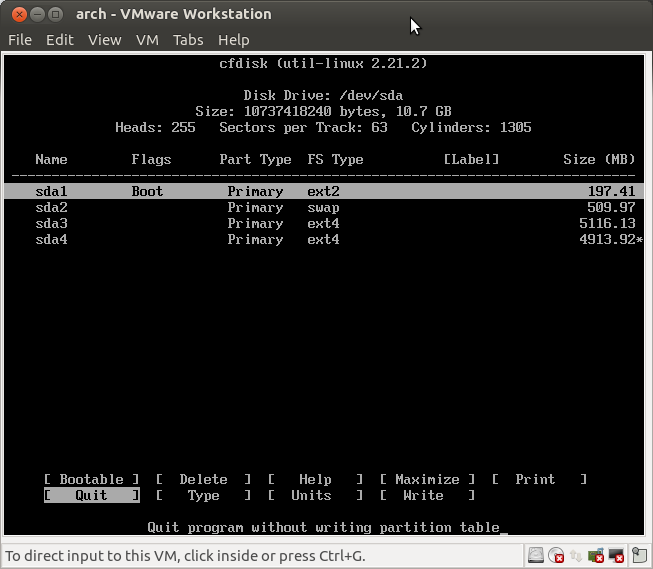Select the Units option in cfdisk

(315, 495)
